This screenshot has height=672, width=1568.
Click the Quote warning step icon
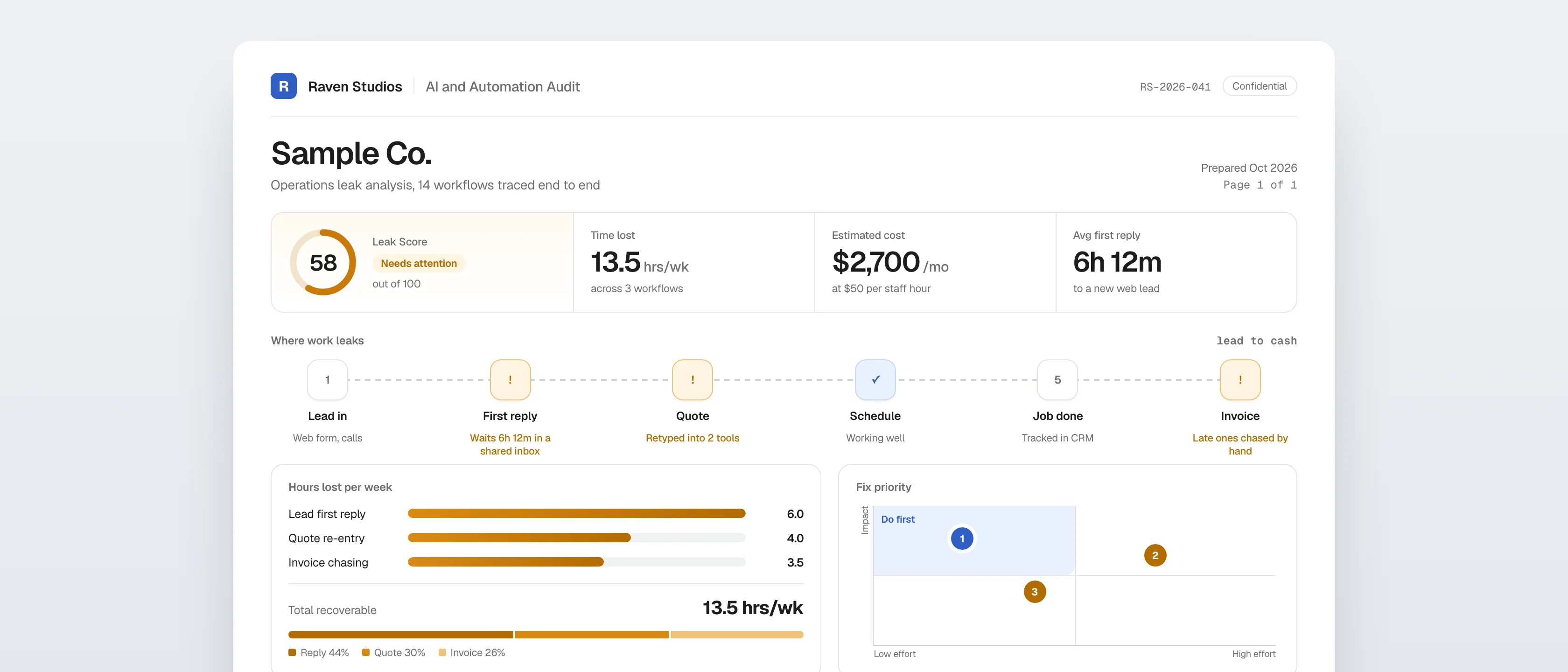coord(692,379)
